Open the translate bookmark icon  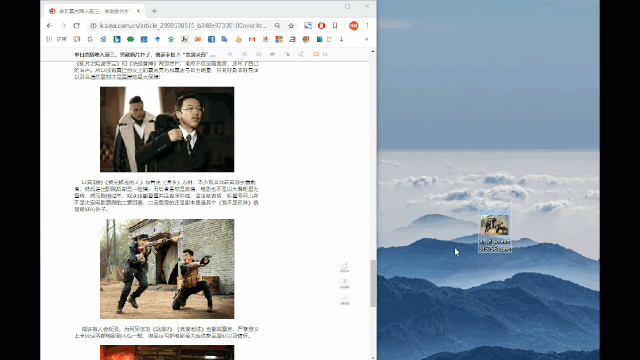point(224,39)
